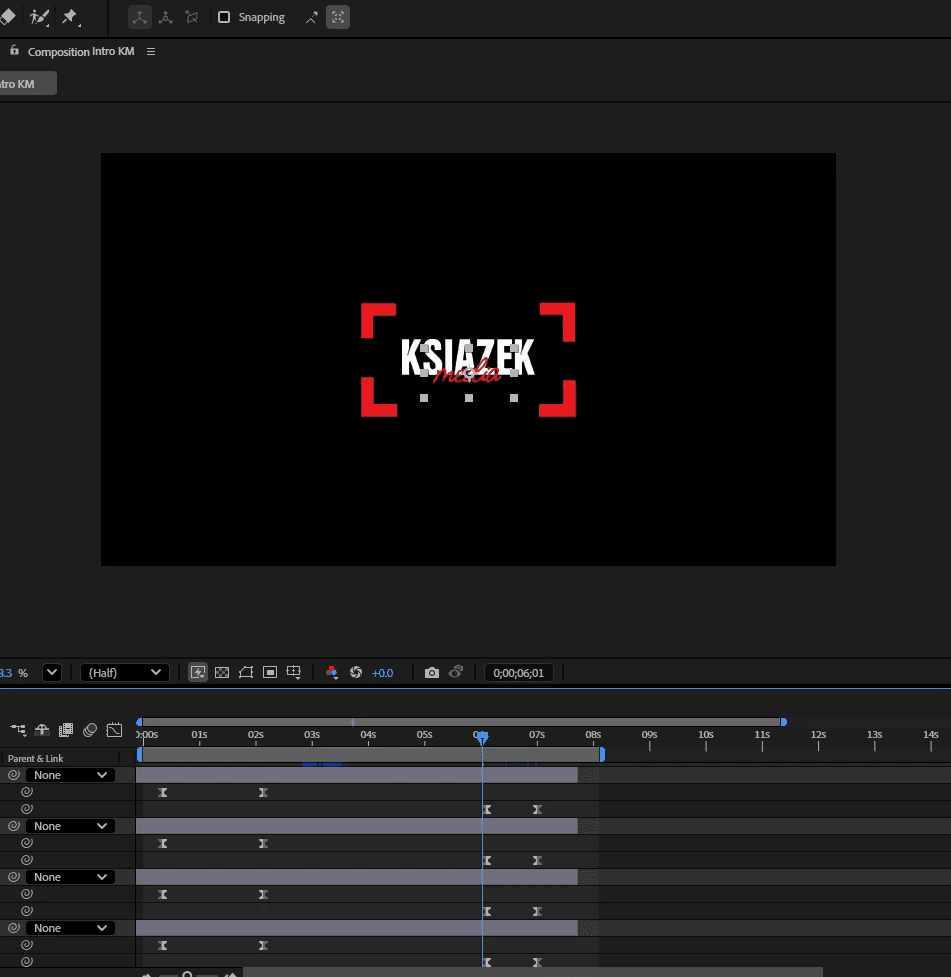This screenshot has height=977, width=951.
Task: Click the time navigator start handle
Action: 139,722
